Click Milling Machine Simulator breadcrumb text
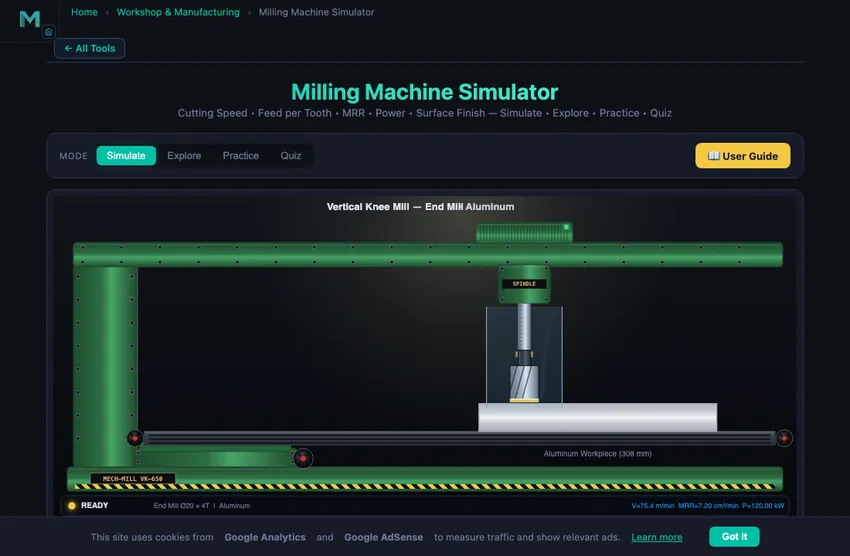 tap(316, 12)
